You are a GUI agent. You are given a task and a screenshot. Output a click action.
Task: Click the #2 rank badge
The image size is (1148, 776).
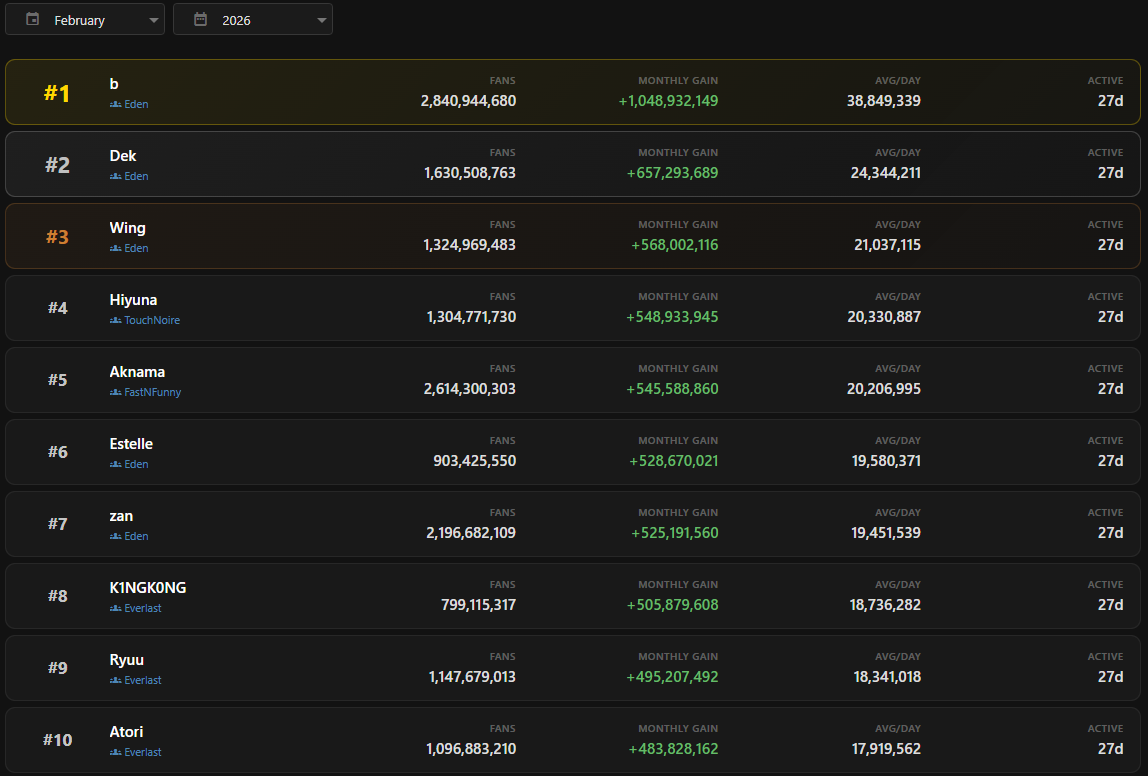coord(57,165)
